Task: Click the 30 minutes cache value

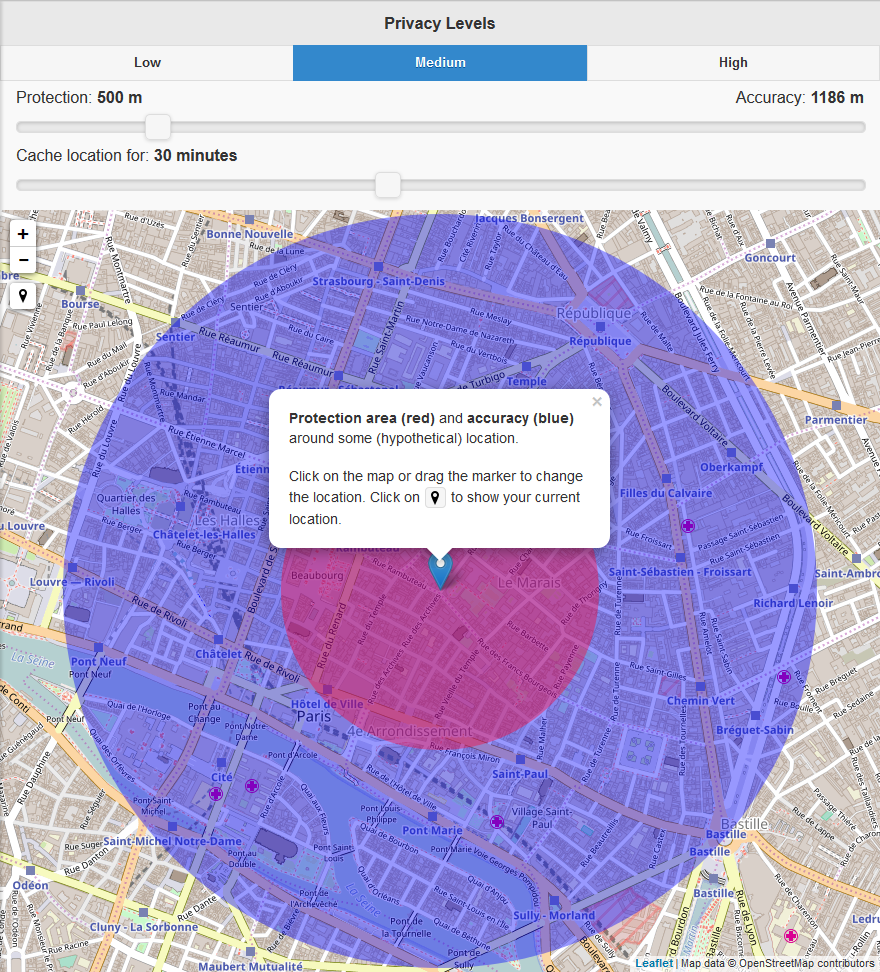Action: (x=195, y=155)
